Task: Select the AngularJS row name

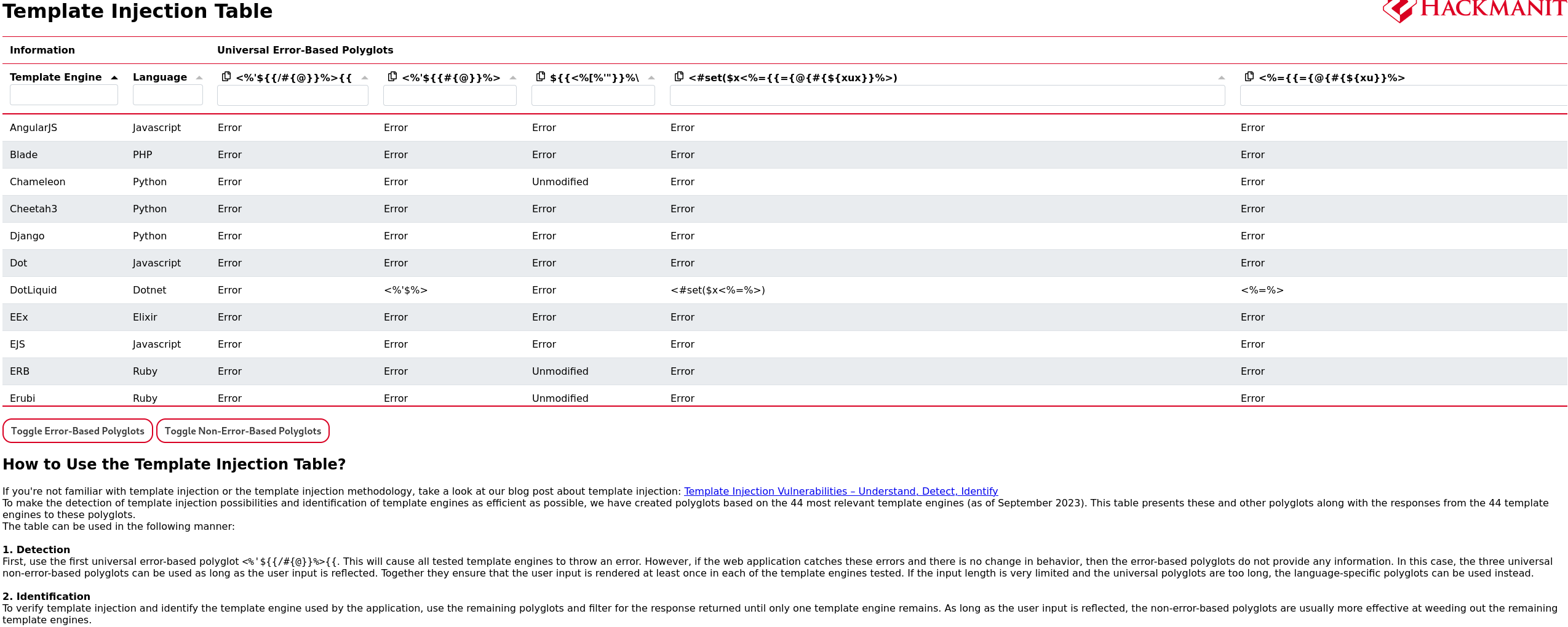Action: coord(33,127)
